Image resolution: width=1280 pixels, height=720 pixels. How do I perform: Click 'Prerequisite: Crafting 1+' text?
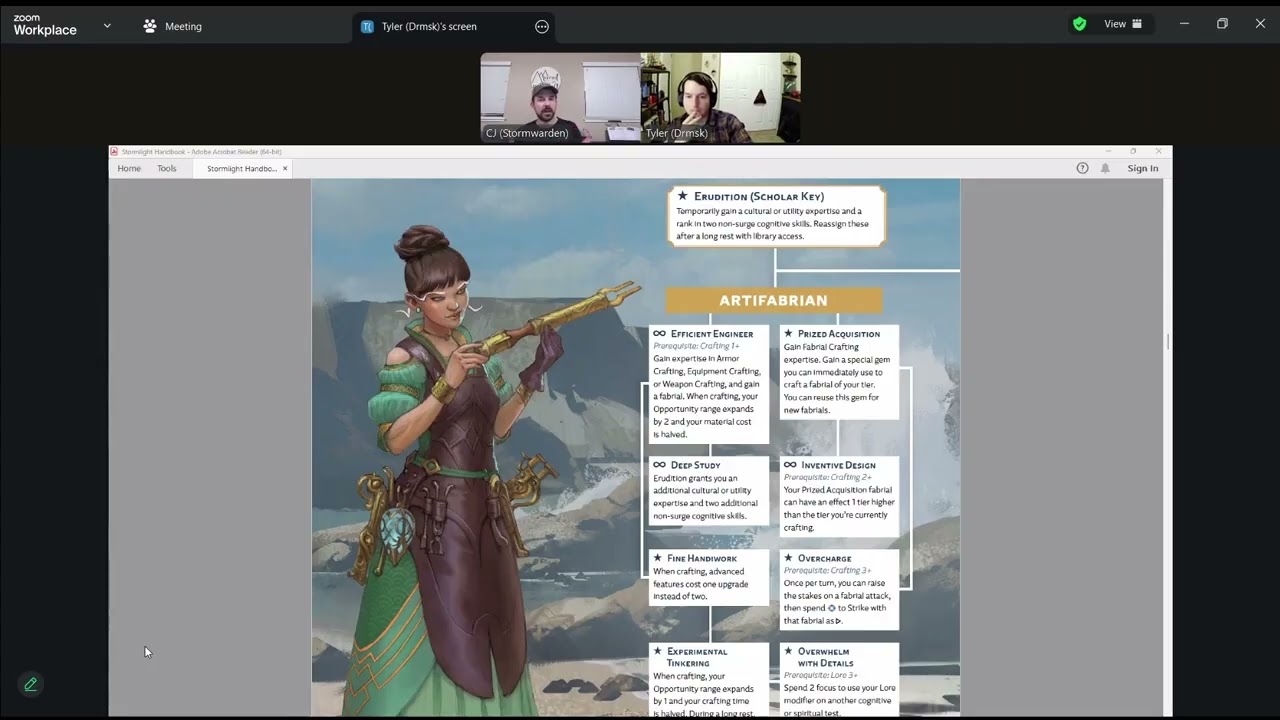[696, 346]
